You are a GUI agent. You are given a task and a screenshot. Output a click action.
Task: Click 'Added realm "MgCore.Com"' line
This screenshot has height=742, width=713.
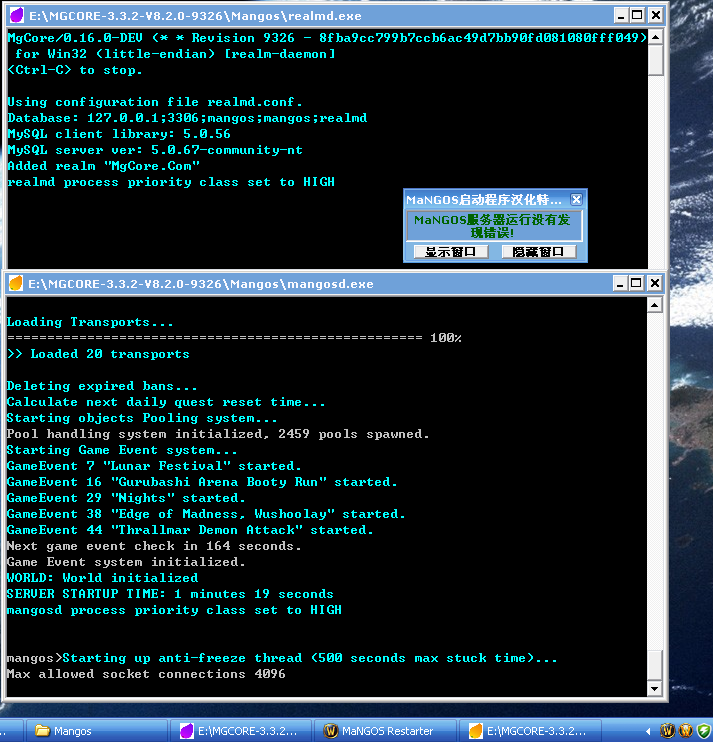click(104, 166)
